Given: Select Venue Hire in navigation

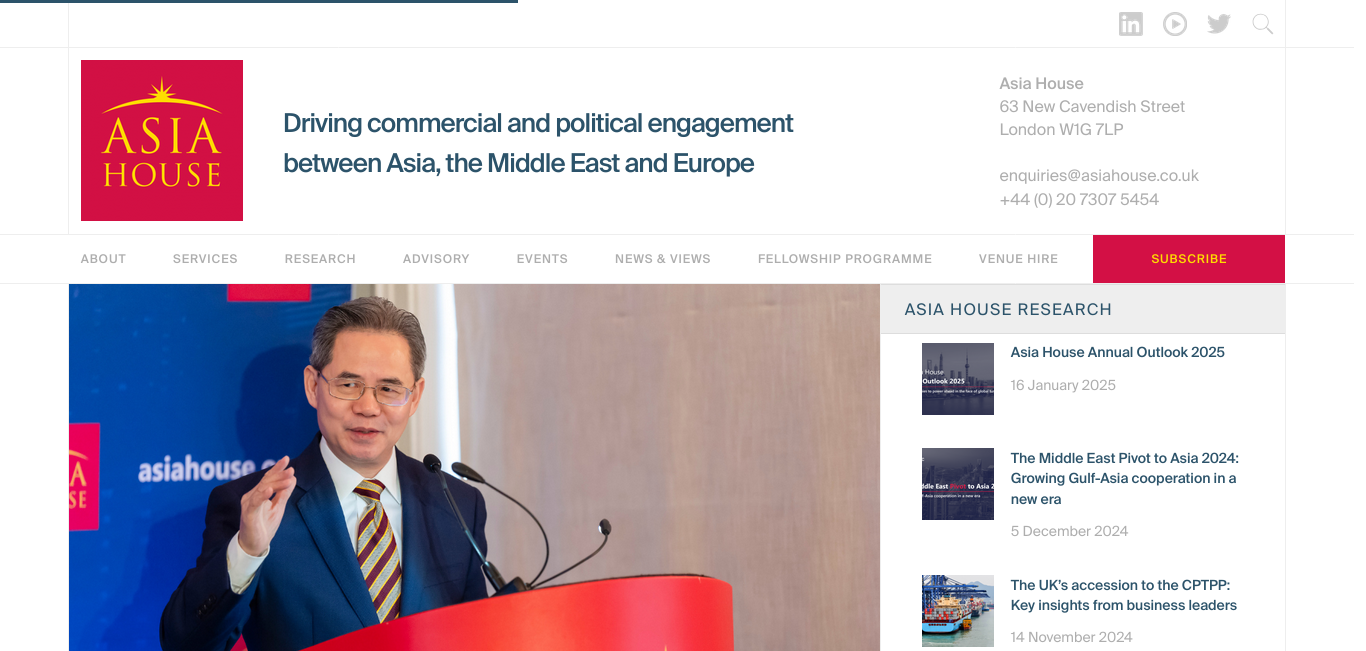Looking at the screenshot, I should click(1018, 259).
